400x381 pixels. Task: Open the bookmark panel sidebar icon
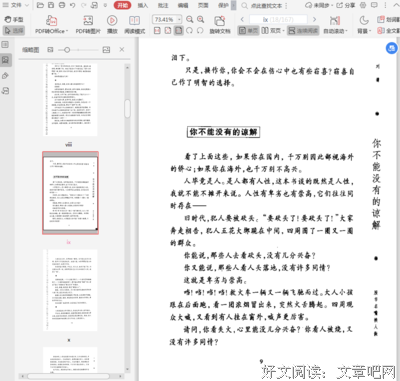(5, 44)
